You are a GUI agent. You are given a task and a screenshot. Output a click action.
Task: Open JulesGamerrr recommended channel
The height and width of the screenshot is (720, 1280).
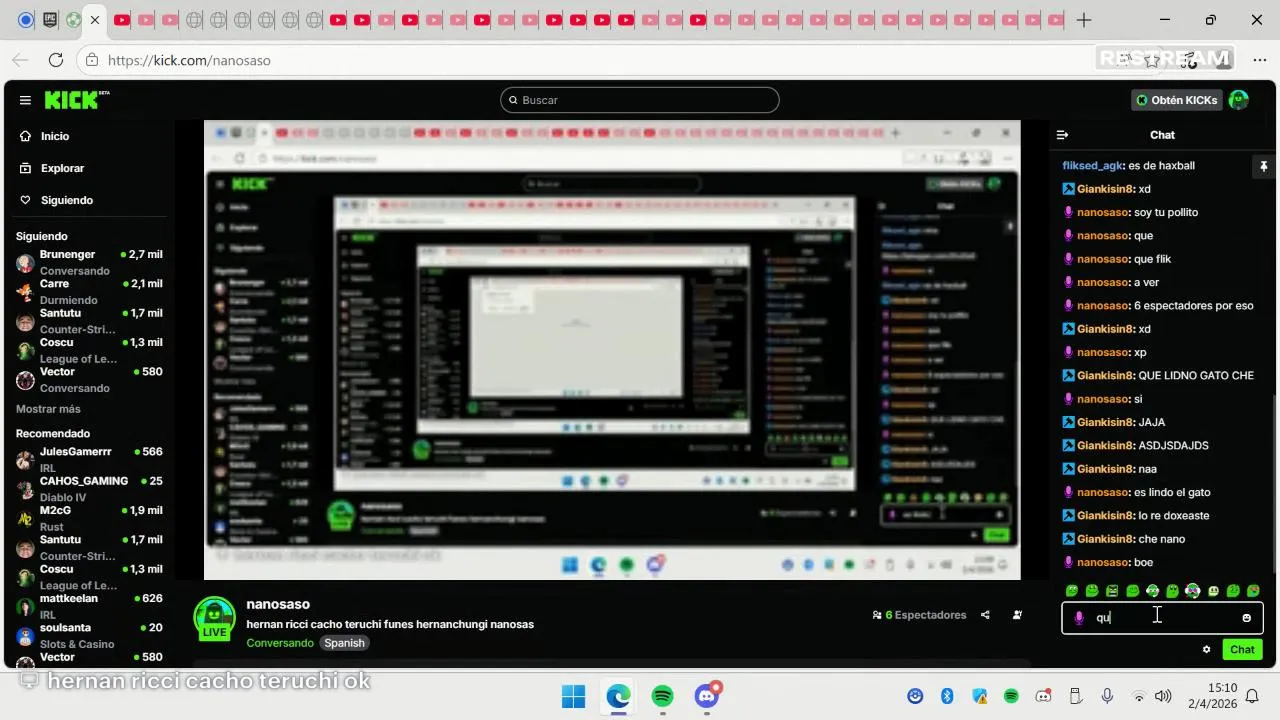coord(89,459)
